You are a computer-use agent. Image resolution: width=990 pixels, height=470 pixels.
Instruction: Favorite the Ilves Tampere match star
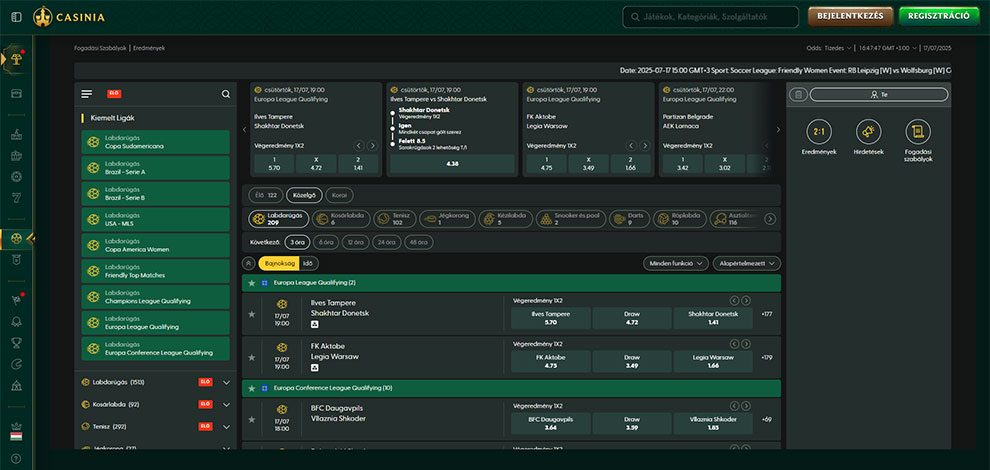(252, 314)
